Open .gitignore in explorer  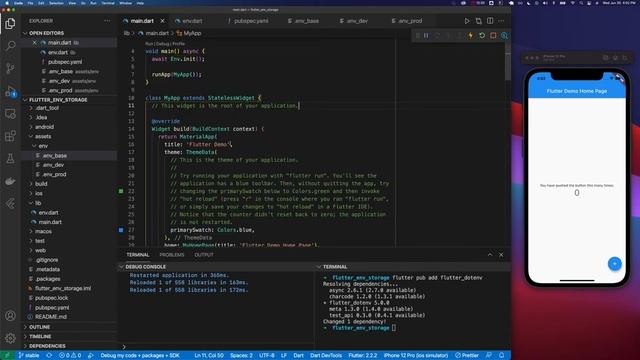pyautogui.click(x=47, y=260)
